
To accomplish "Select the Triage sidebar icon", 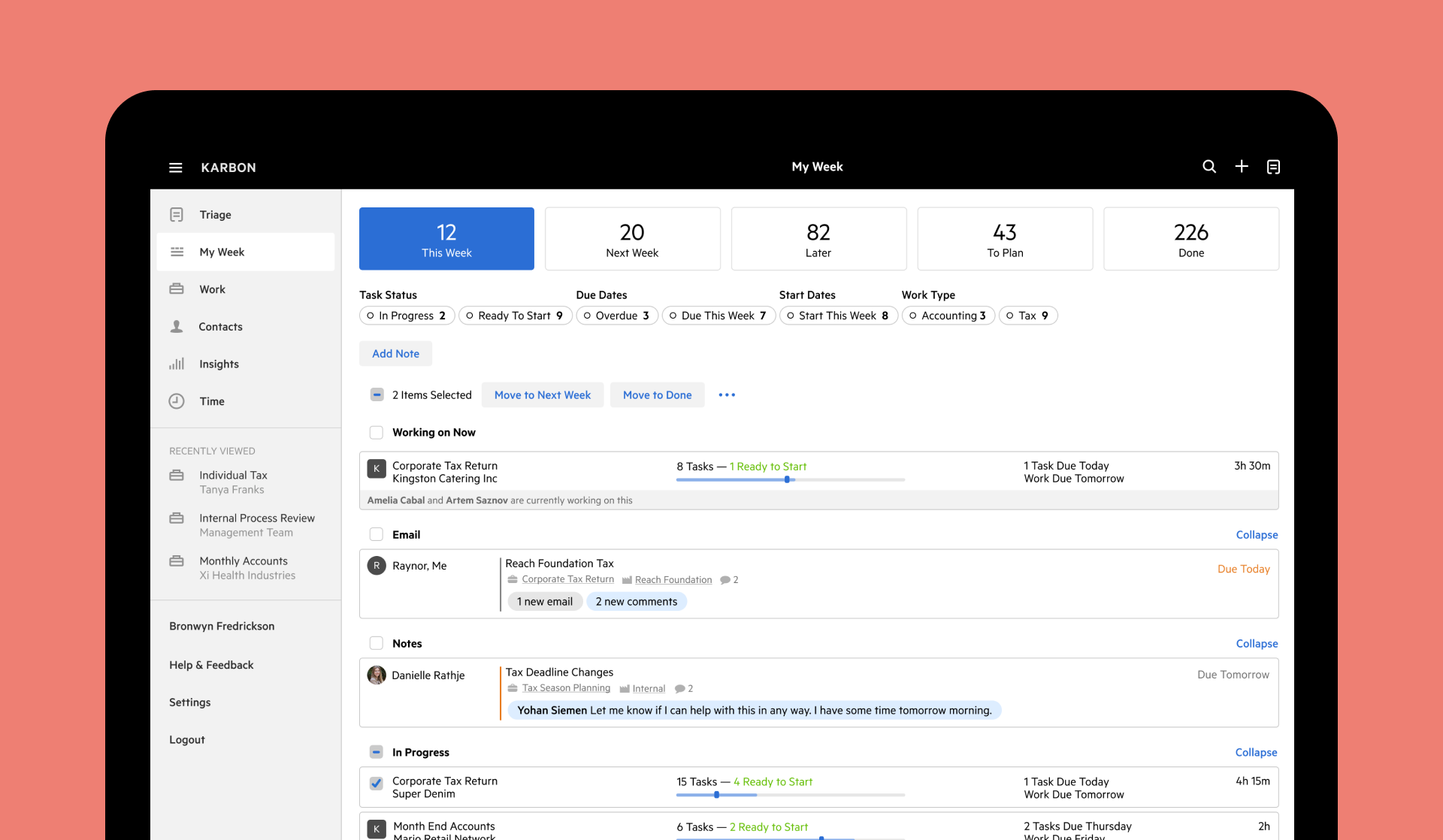I will (x=176, y=214).
